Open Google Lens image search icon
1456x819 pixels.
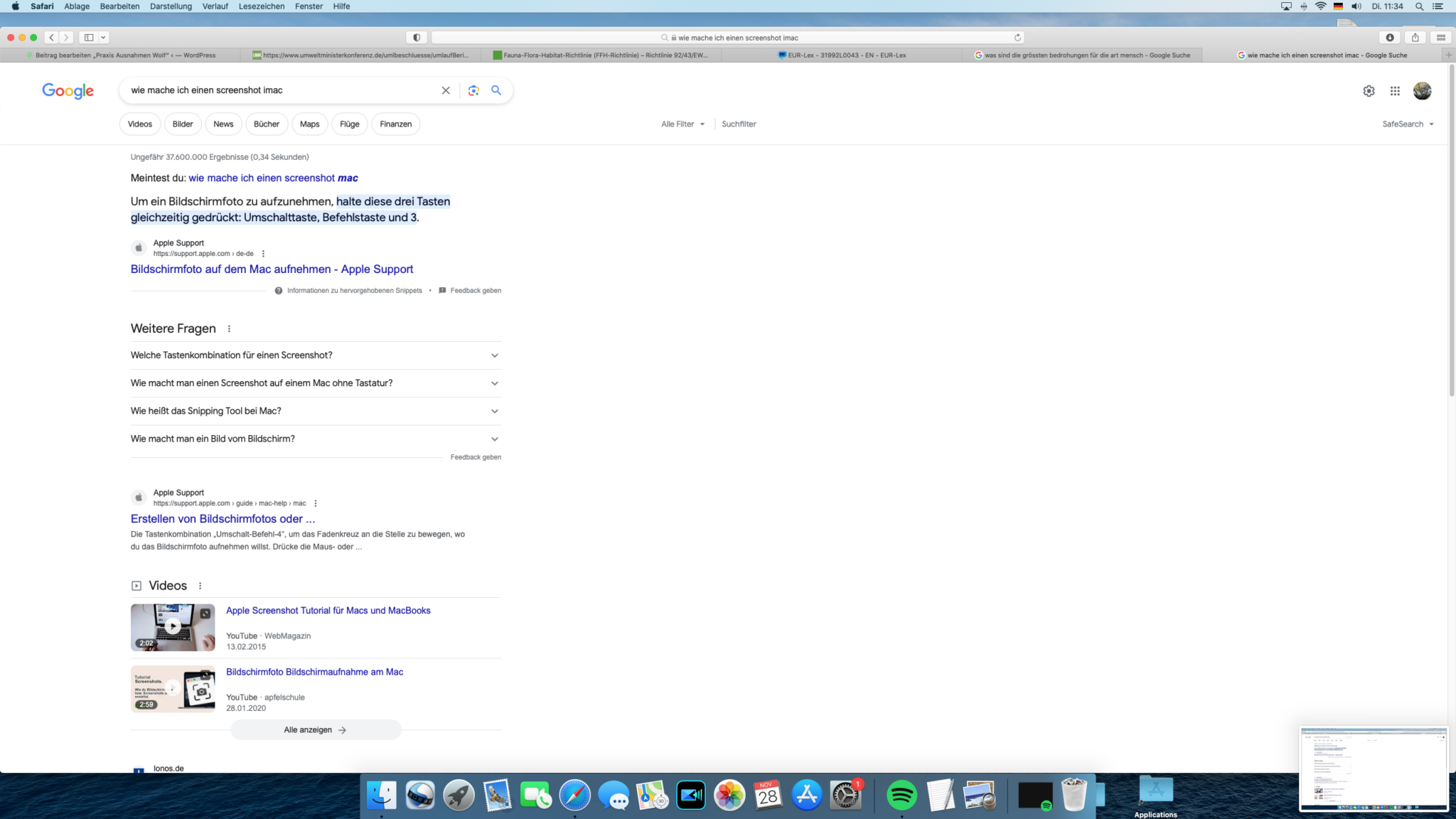coord(473,90)
